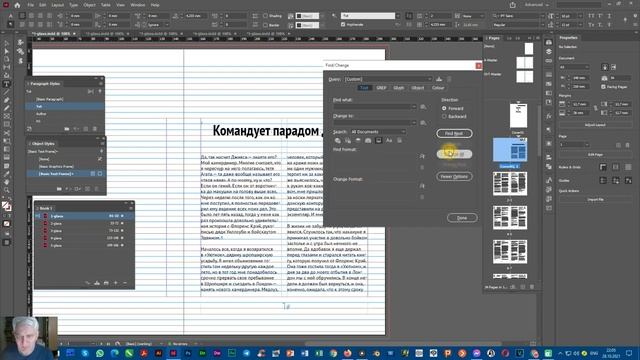This screenshot has height=360, width=640.
Task: Select the Pencil tool
Action: pyautogui.click(x=7, y=108)
